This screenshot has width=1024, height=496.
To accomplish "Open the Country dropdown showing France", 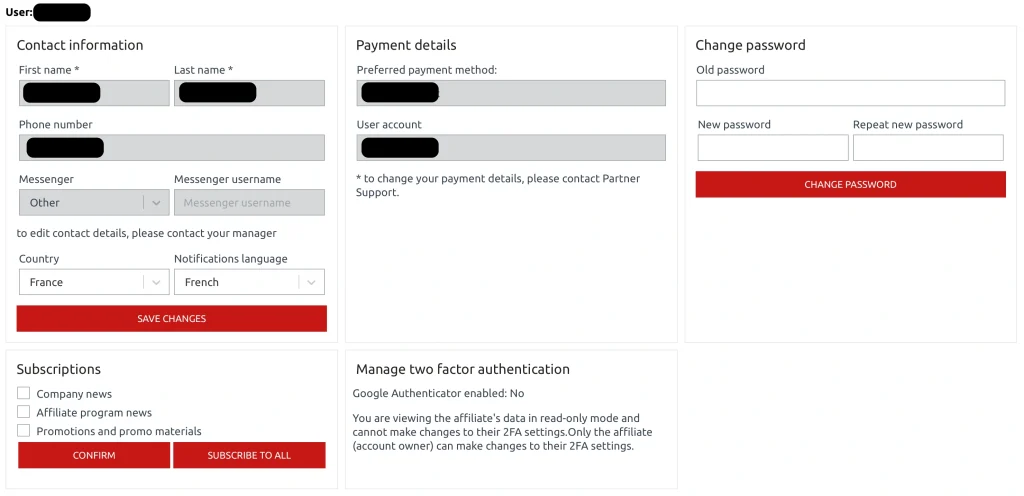I will click(94, 282).
